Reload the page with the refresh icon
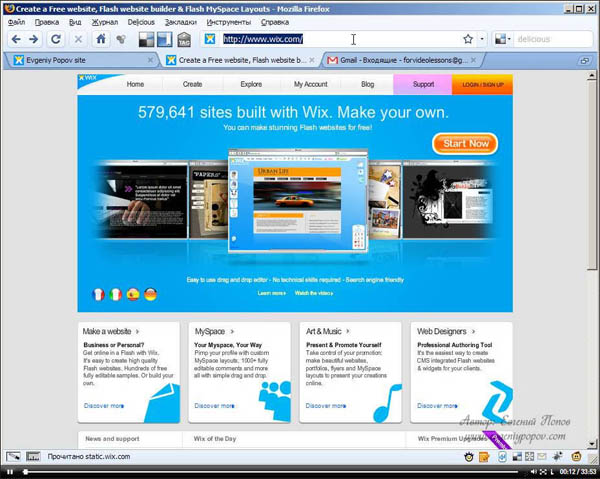The width and height of the screenshot is (600, 479). click(x=56, y=39)
